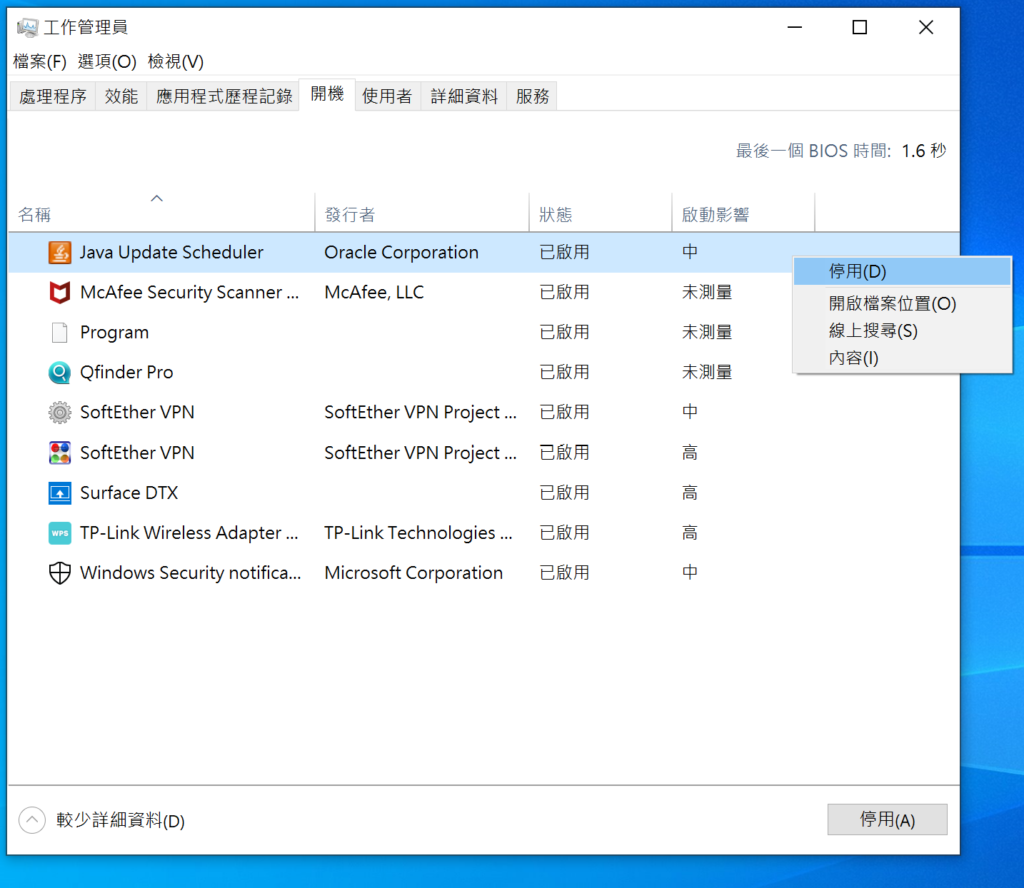
Task: Click the Task Manager title bar icon
Action: (x=27, y=27)
